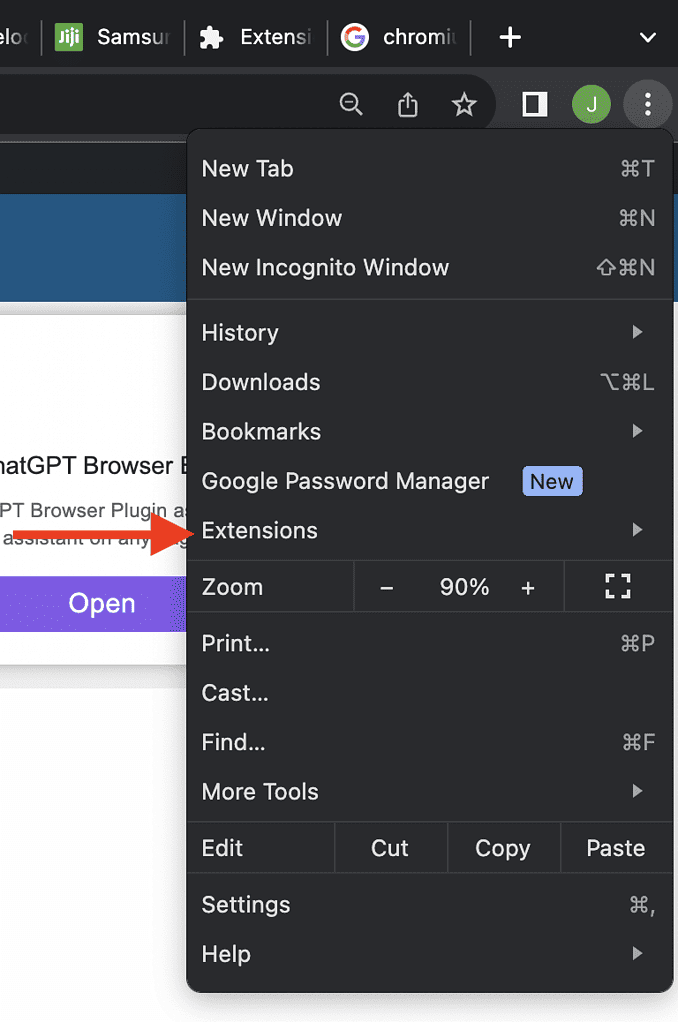The height and width of the screenshot is (1022, 678).
Task: Toggle the side panel icon
Action: (x=535, y=104)
